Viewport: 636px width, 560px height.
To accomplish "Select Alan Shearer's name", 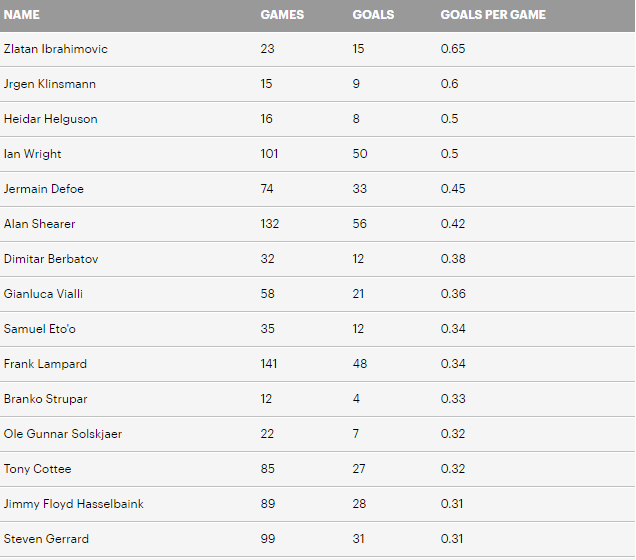I will click(40, 224).
